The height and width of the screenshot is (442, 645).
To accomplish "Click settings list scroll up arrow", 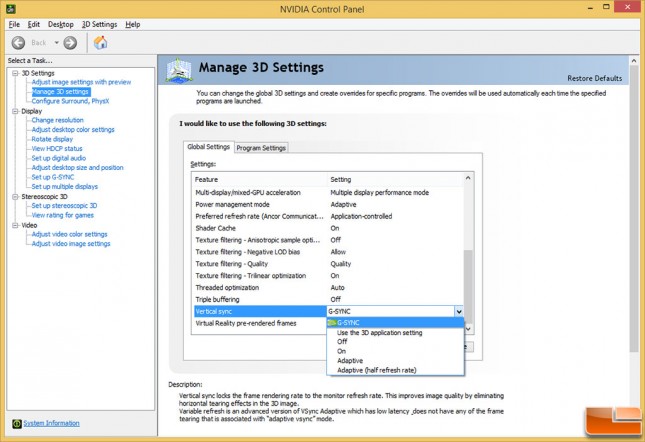I will coord(468,178).
